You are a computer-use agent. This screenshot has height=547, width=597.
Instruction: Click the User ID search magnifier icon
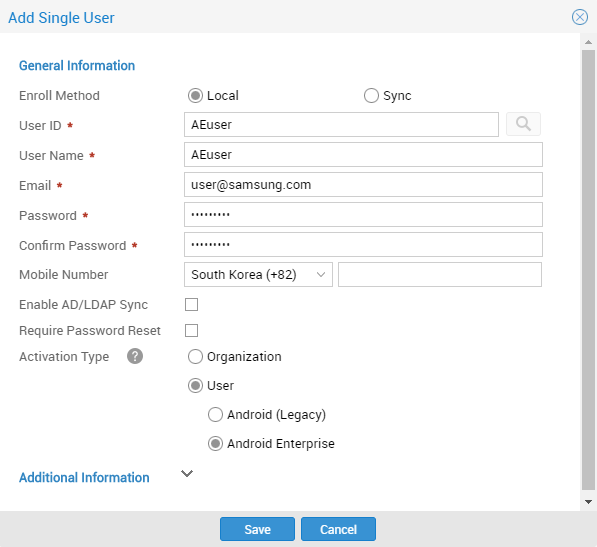click(523, 124)
